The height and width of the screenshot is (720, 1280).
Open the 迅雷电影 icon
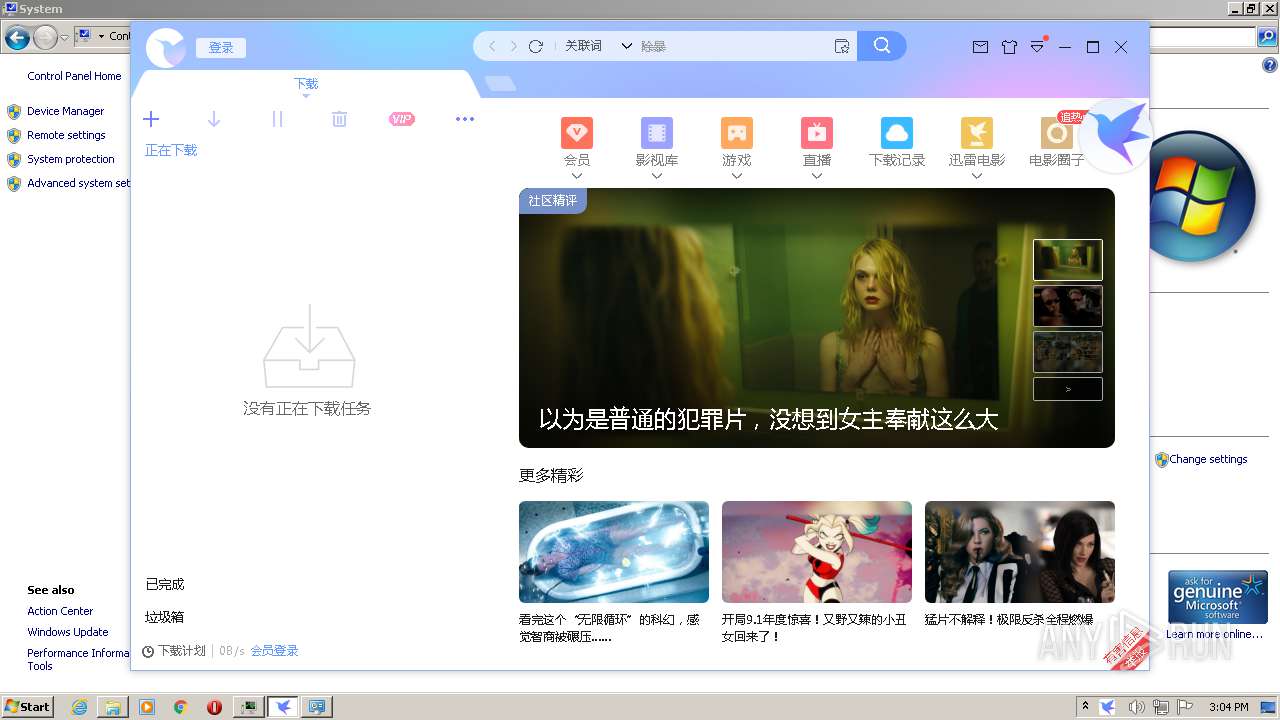click(x=977, y=133)
